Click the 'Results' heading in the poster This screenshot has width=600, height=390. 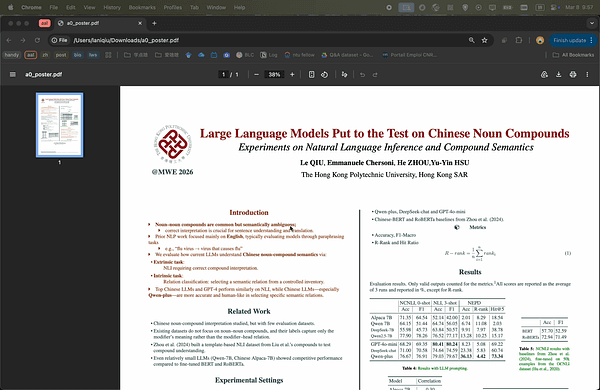[470, 272]
